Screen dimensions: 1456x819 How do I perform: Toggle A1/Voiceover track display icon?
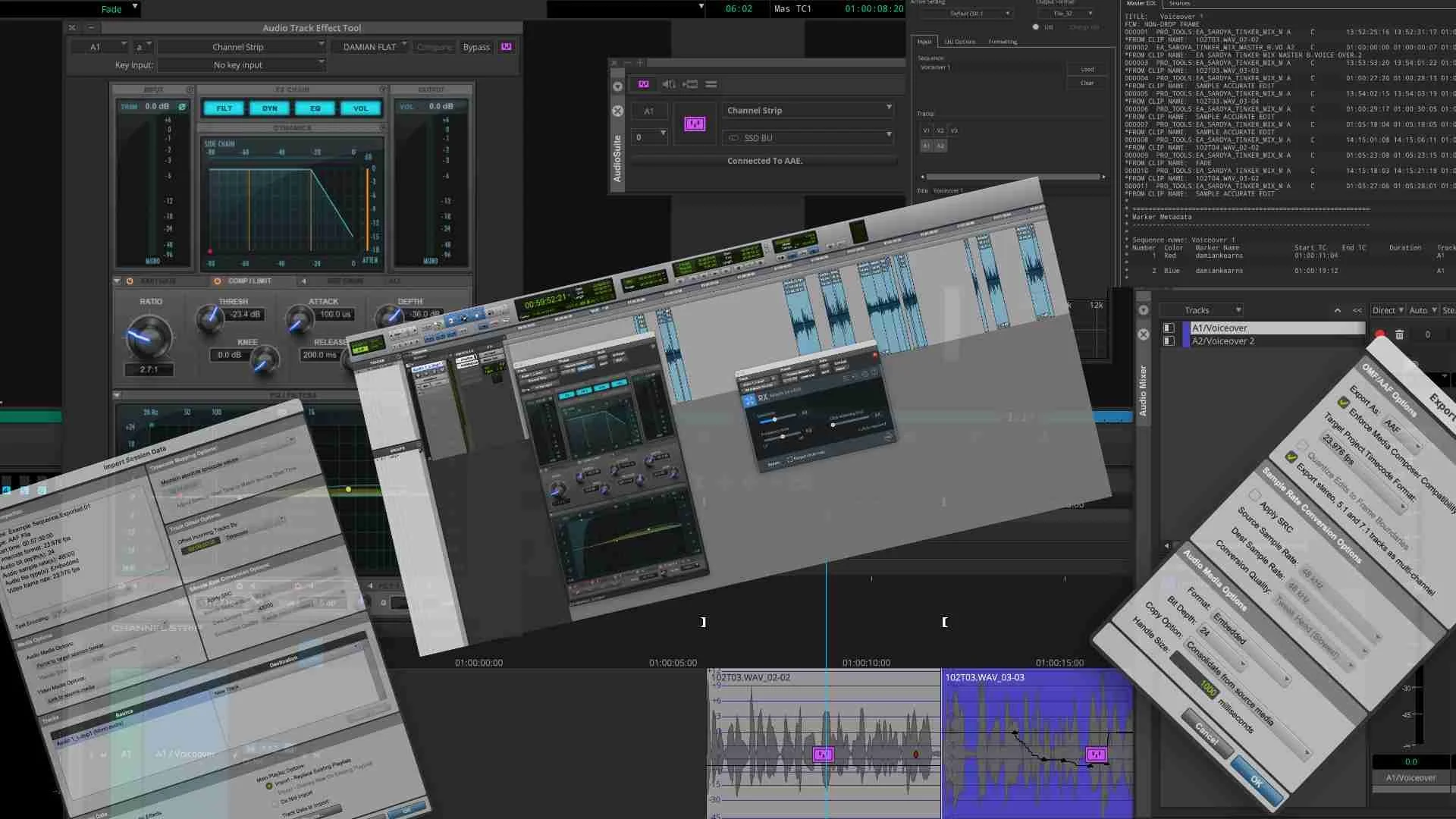[x=1169, y=328]
